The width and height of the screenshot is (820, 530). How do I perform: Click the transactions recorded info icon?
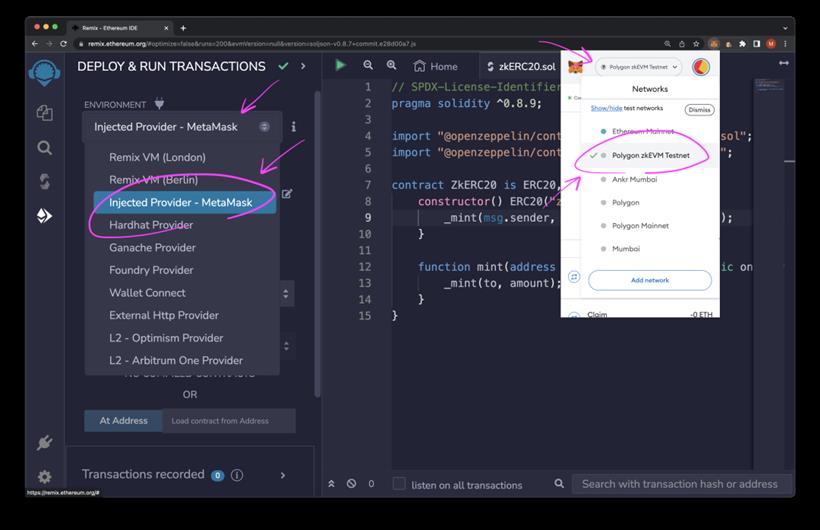pos(237,475)
